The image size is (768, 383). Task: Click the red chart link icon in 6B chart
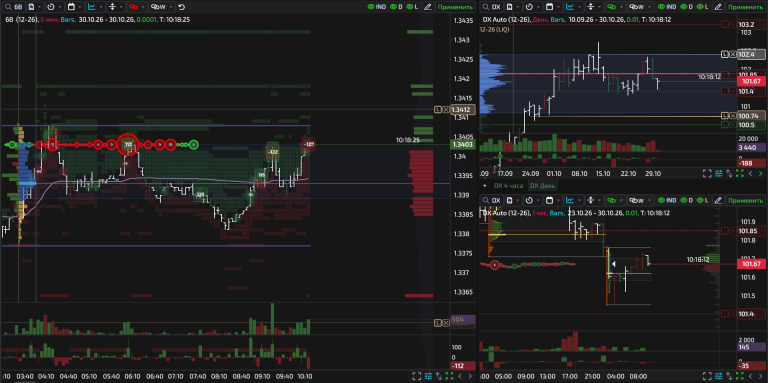[x=133, y=7]
